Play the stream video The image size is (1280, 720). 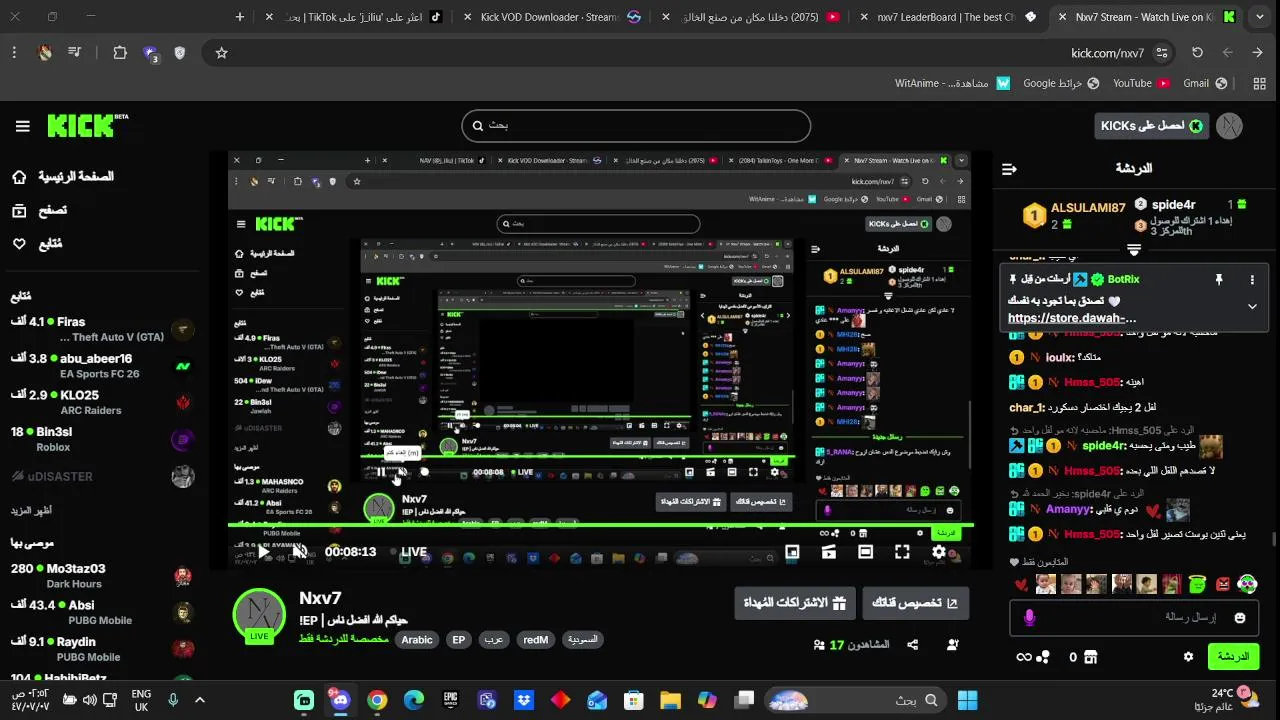click(263, 552)
